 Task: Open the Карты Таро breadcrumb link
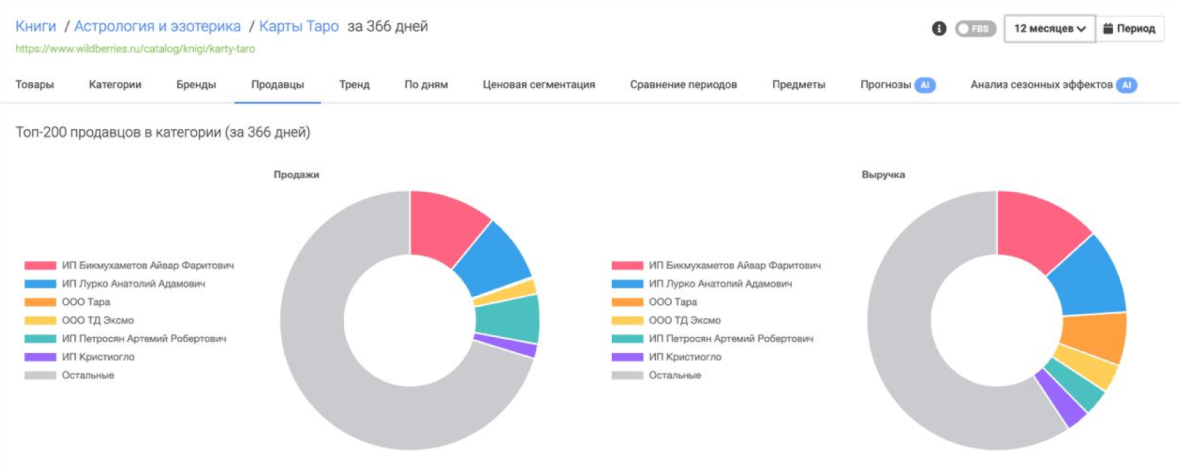coord(299,26)
